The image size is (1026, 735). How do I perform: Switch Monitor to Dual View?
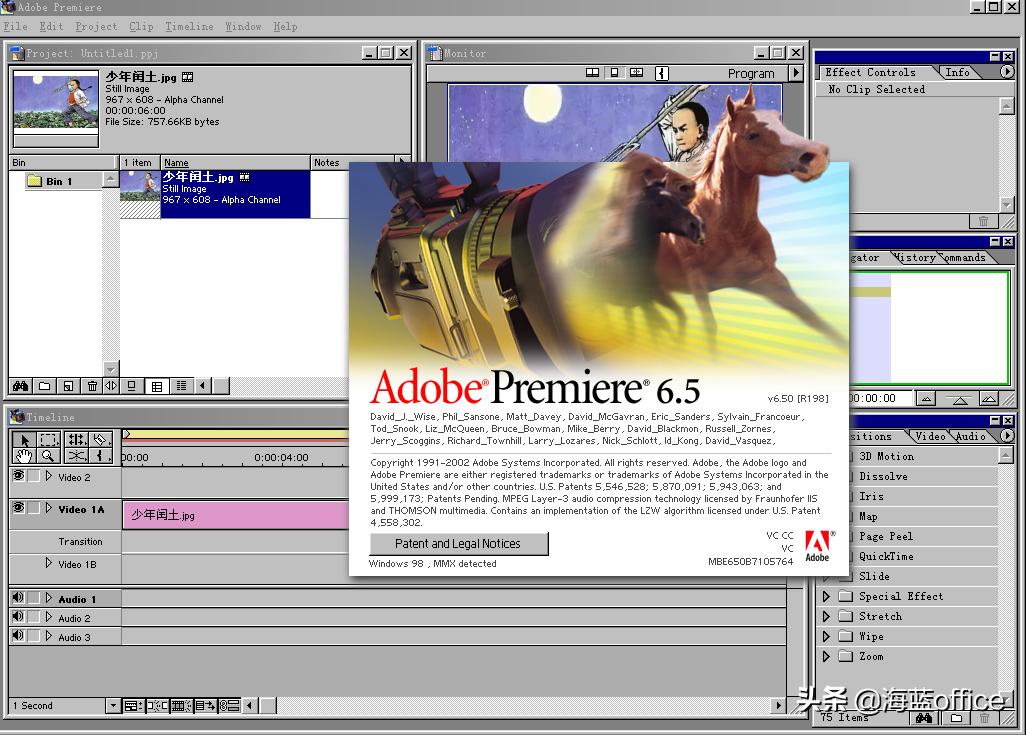[x=592, y=73]
